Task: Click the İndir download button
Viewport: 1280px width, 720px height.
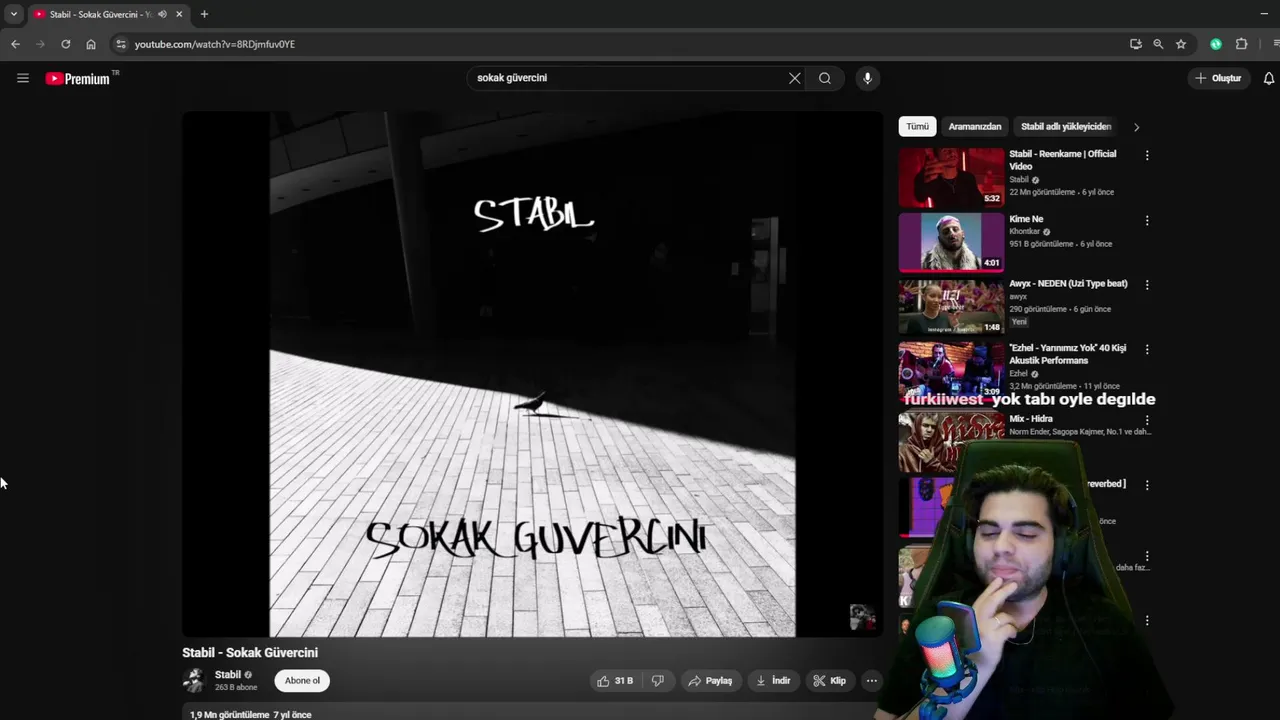Action: tap(773, 681)
